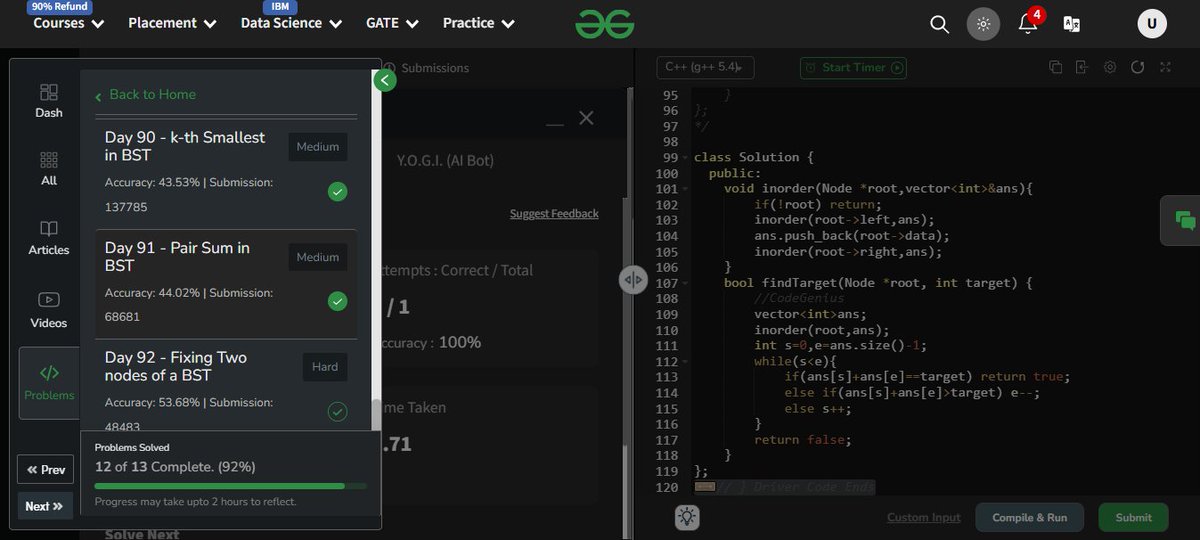
Task: Click the Submit button
Action: coord(1133,517)
